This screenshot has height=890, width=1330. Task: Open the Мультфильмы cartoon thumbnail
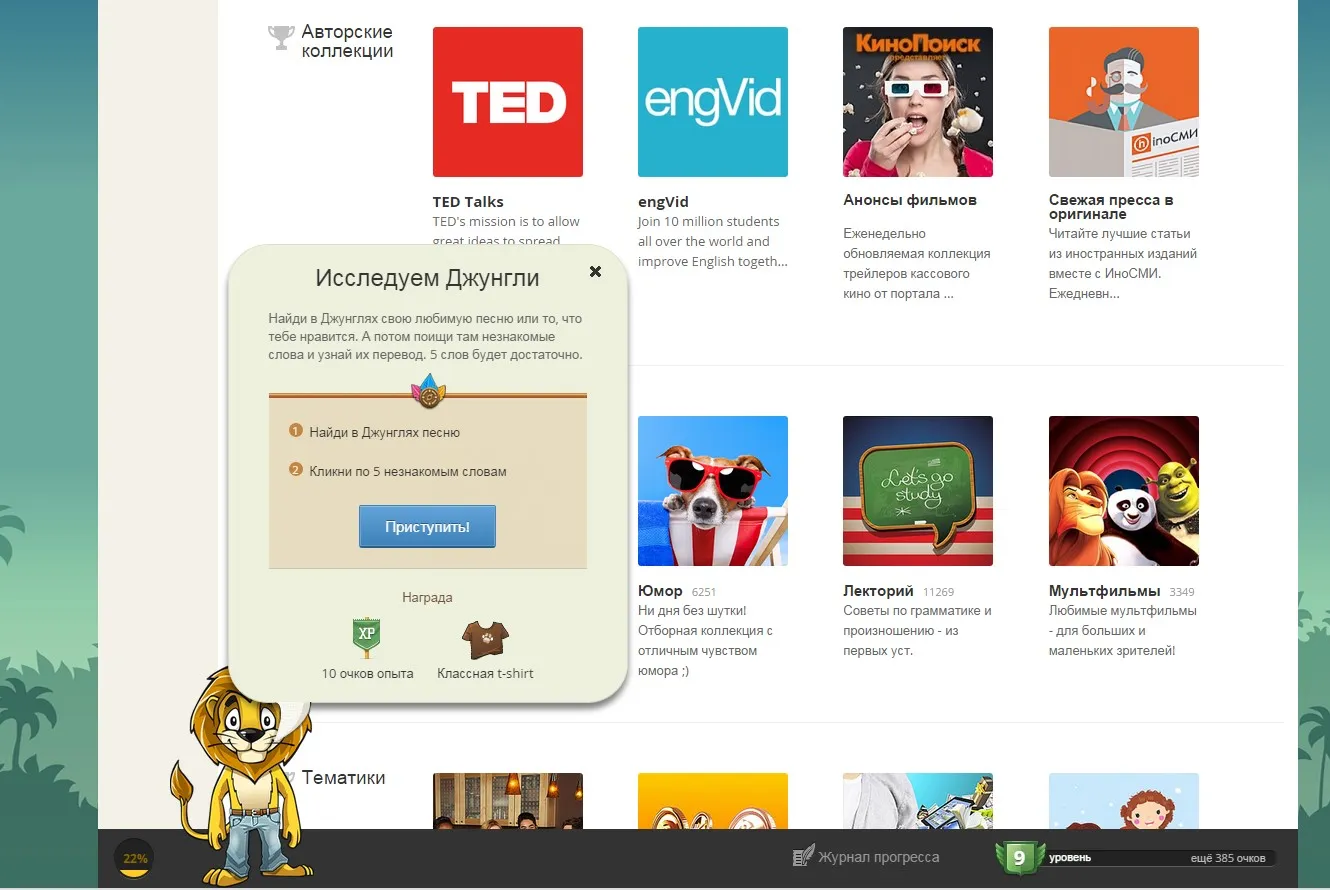click(1123, 491)
